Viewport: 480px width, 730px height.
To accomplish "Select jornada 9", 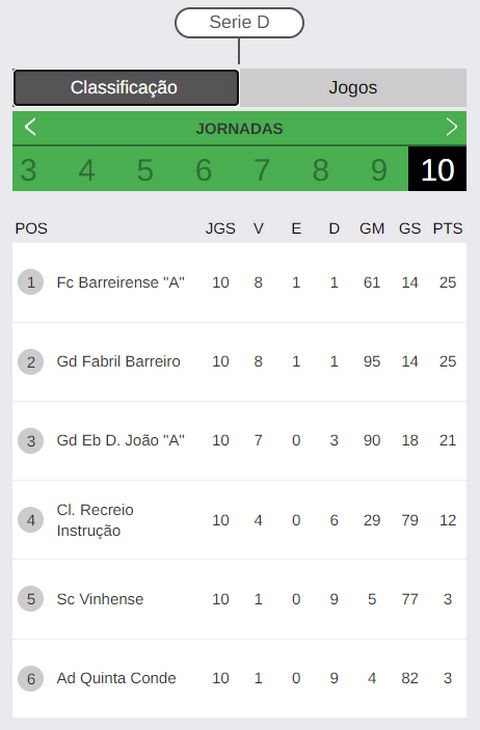I will click(379, 169).
